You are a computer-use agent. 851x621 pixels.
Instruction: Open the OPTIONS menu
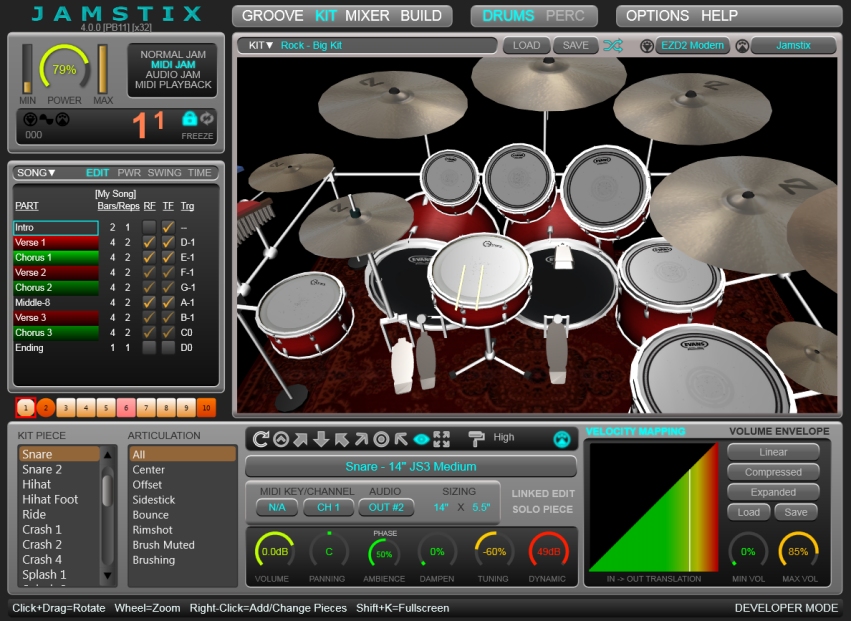(x=657, y=16)
